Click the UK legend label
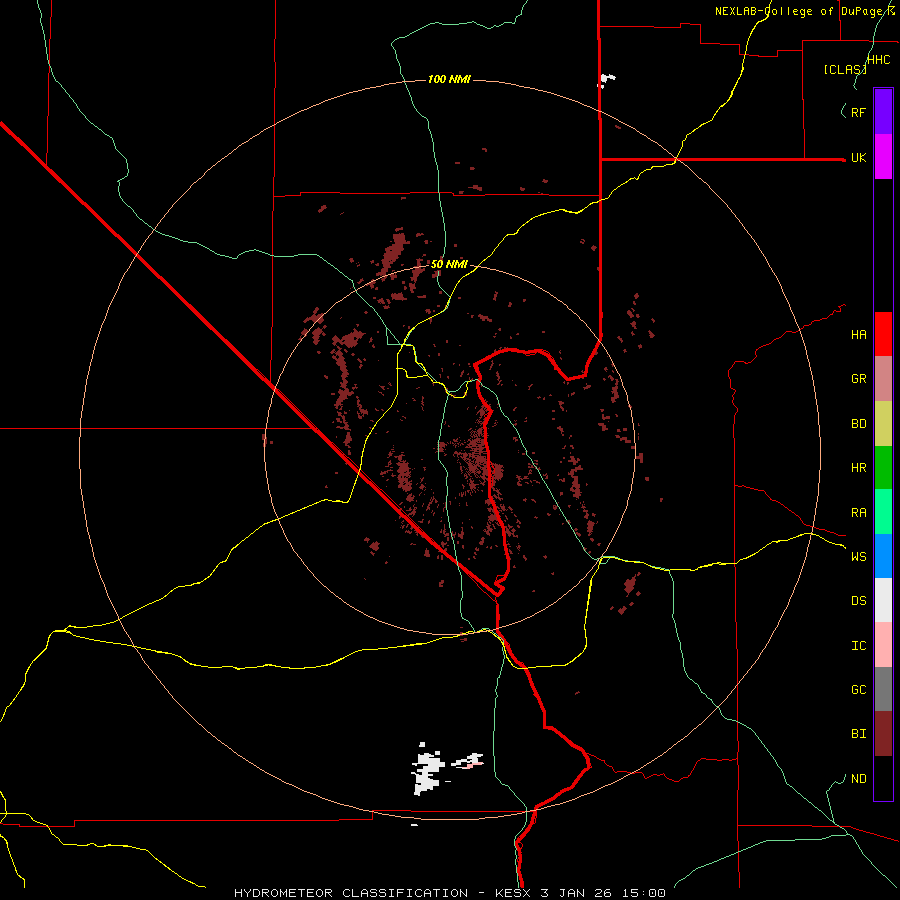The height and width of the screenshot is (900, 900). click(x=858, y=158)
